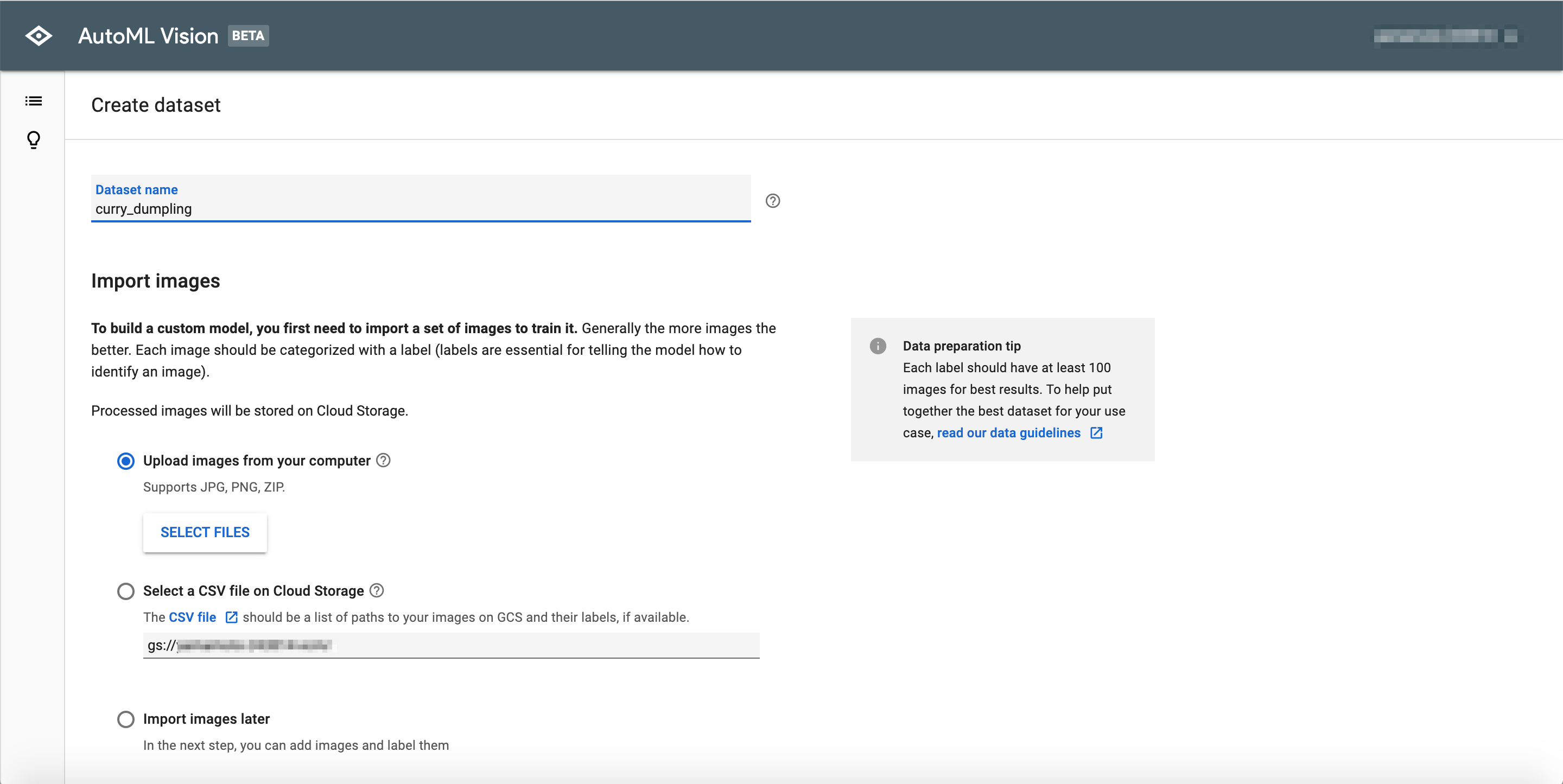
Task: Click the 'Data preparation tip' title
Action: [962, 346]
